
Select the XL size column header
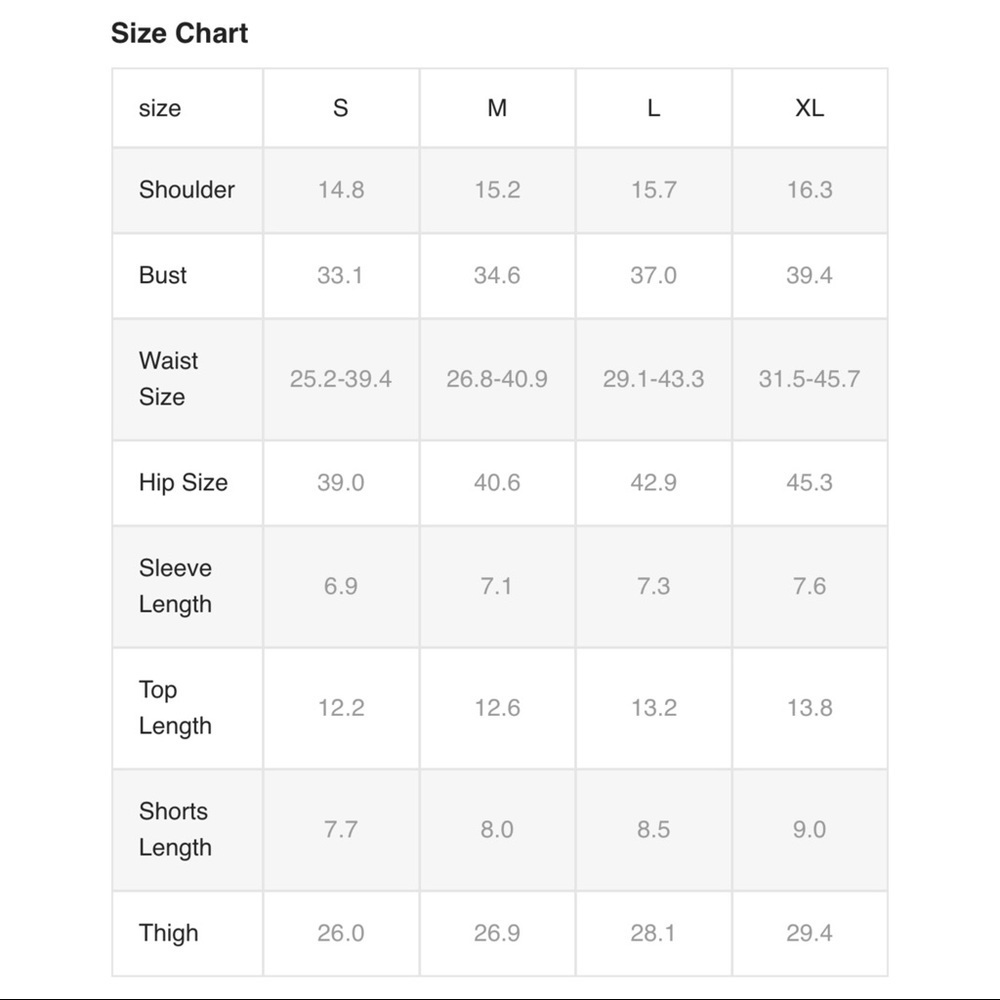pos(809,108)
